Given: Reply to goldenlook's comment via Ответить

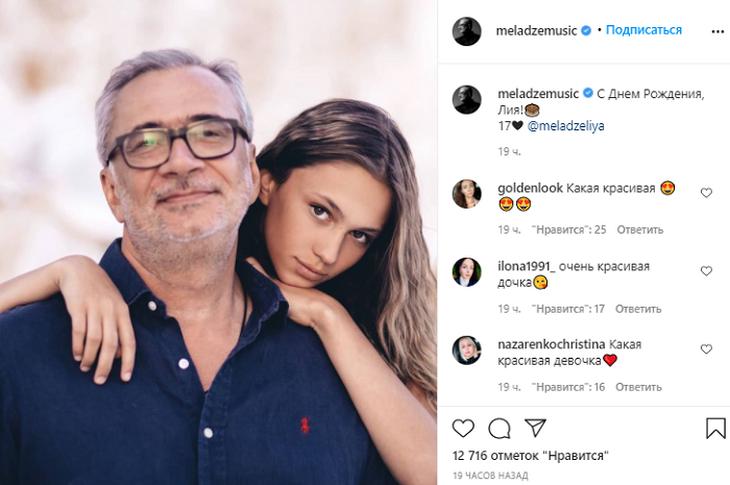Looking at the screenshot, I should (x=639, y=230).
